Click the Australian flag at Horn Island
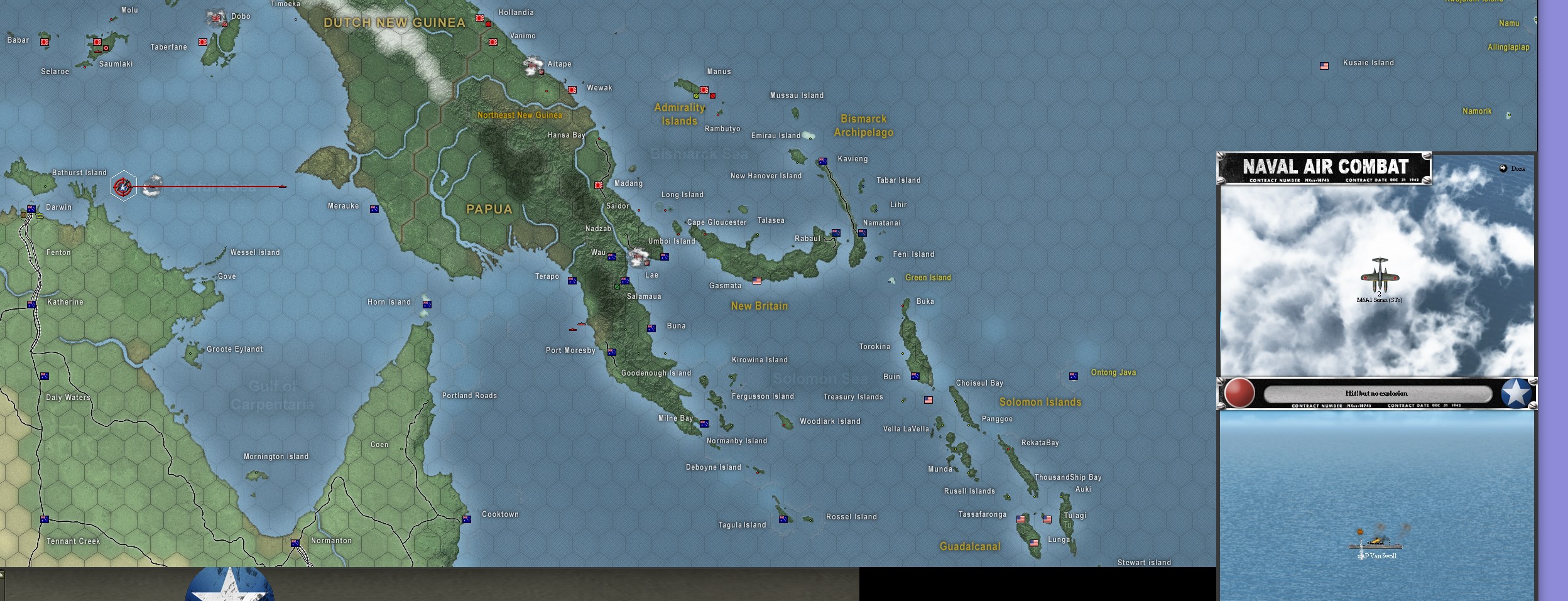Viewport: 1568px width, 601px height. point(427,305)
